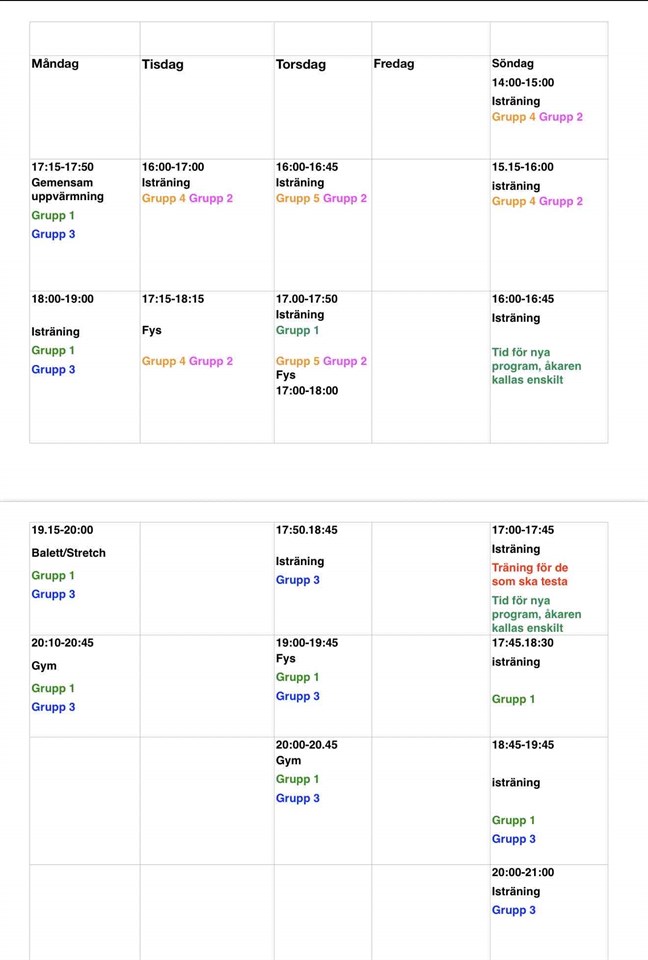Select the 17:50.18:45 Thursday time
This screenshot has height=960, width=648.
[306, 530]
